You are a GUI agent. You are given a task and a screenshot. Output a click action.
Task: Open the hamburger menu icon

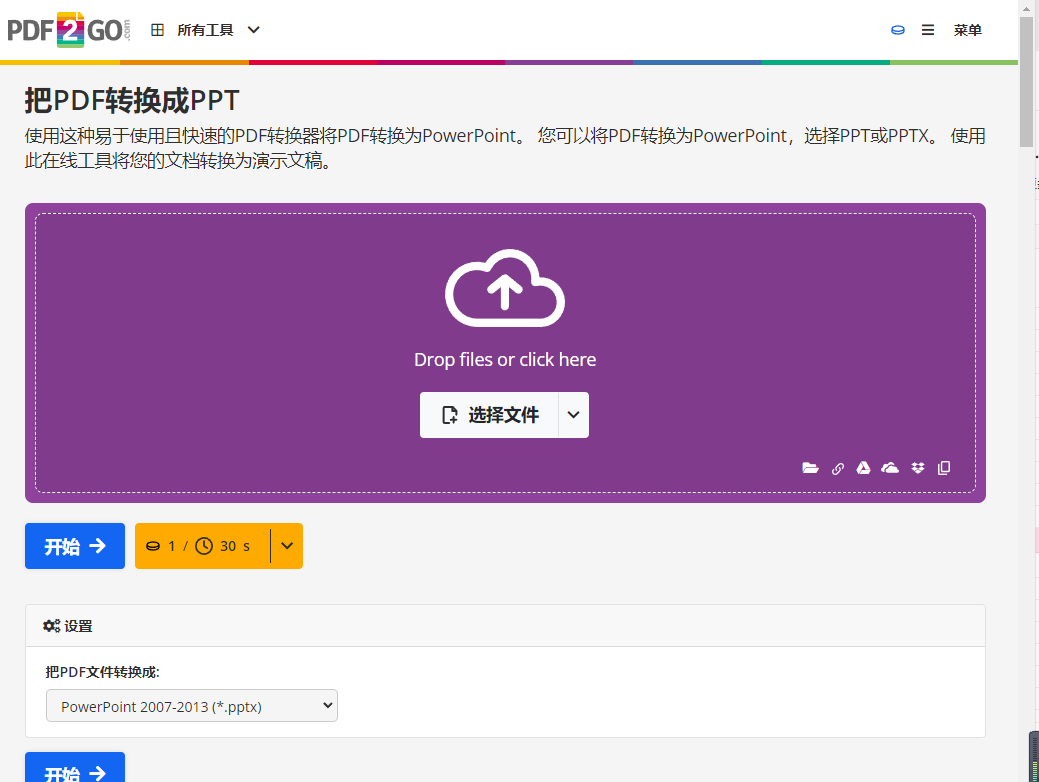tap(928, 30)
